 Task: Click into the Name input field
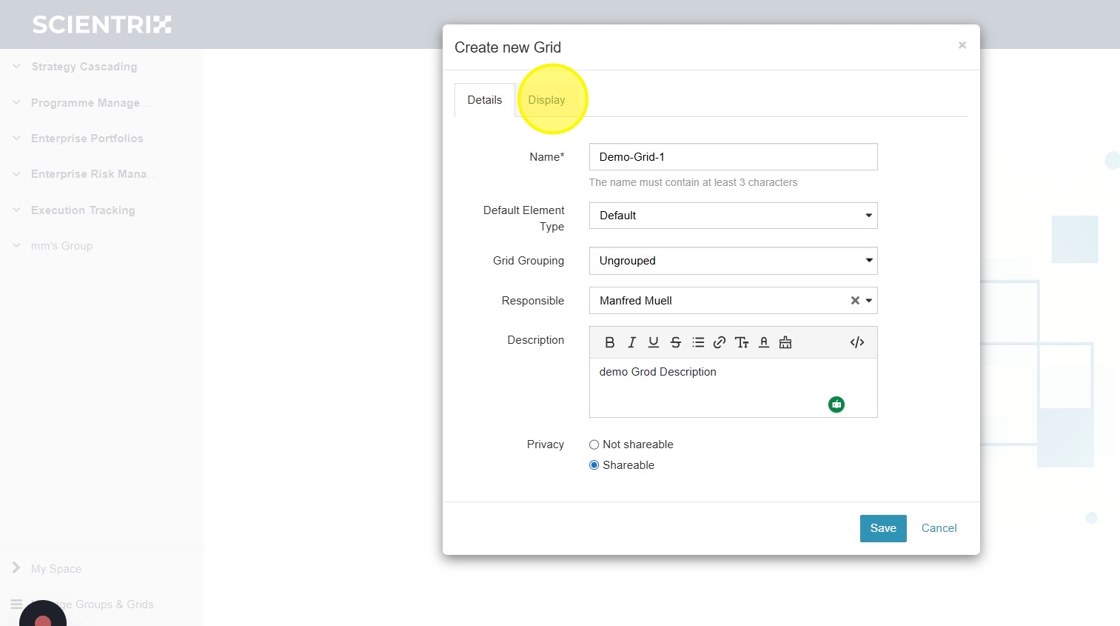point(733,157)
